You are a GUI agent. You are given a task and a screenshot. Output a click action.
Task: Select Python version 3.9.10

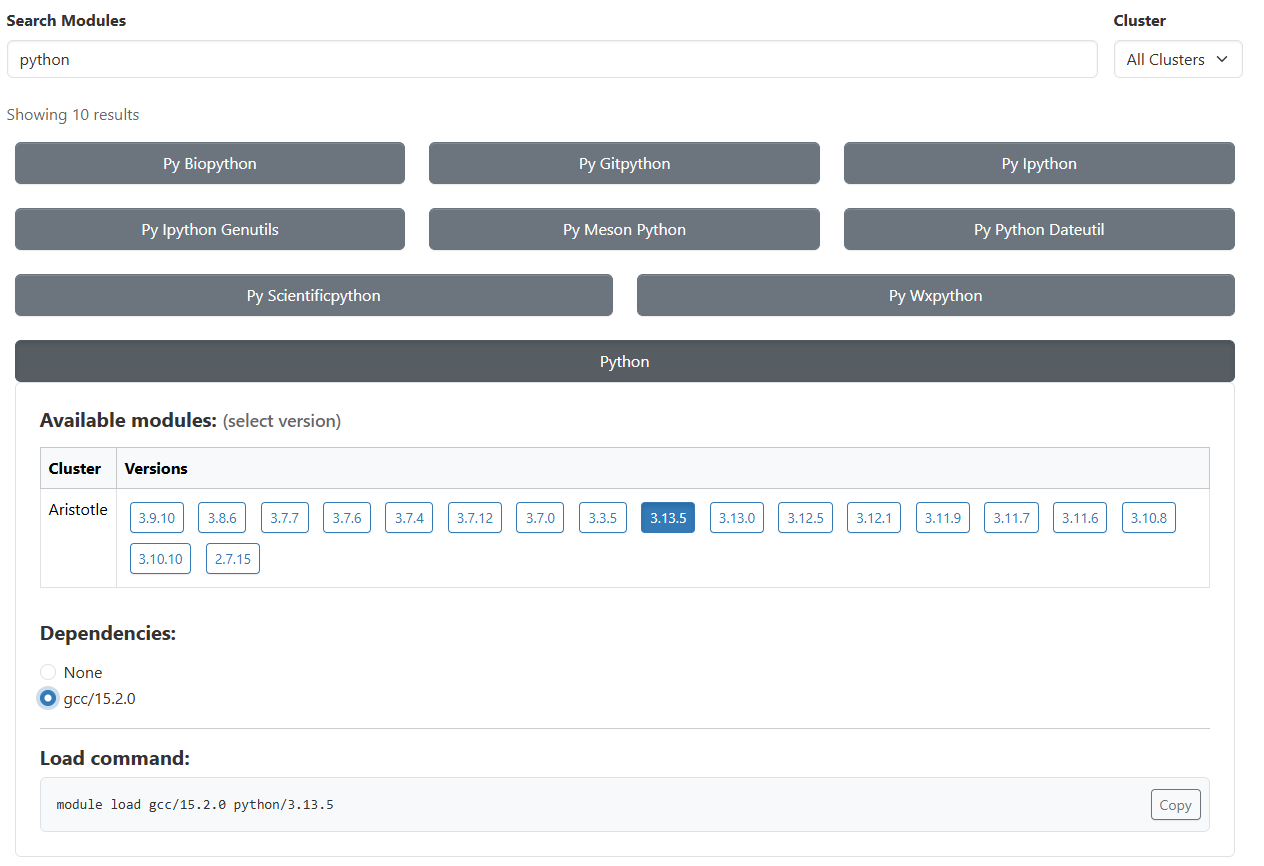(156, 517)
